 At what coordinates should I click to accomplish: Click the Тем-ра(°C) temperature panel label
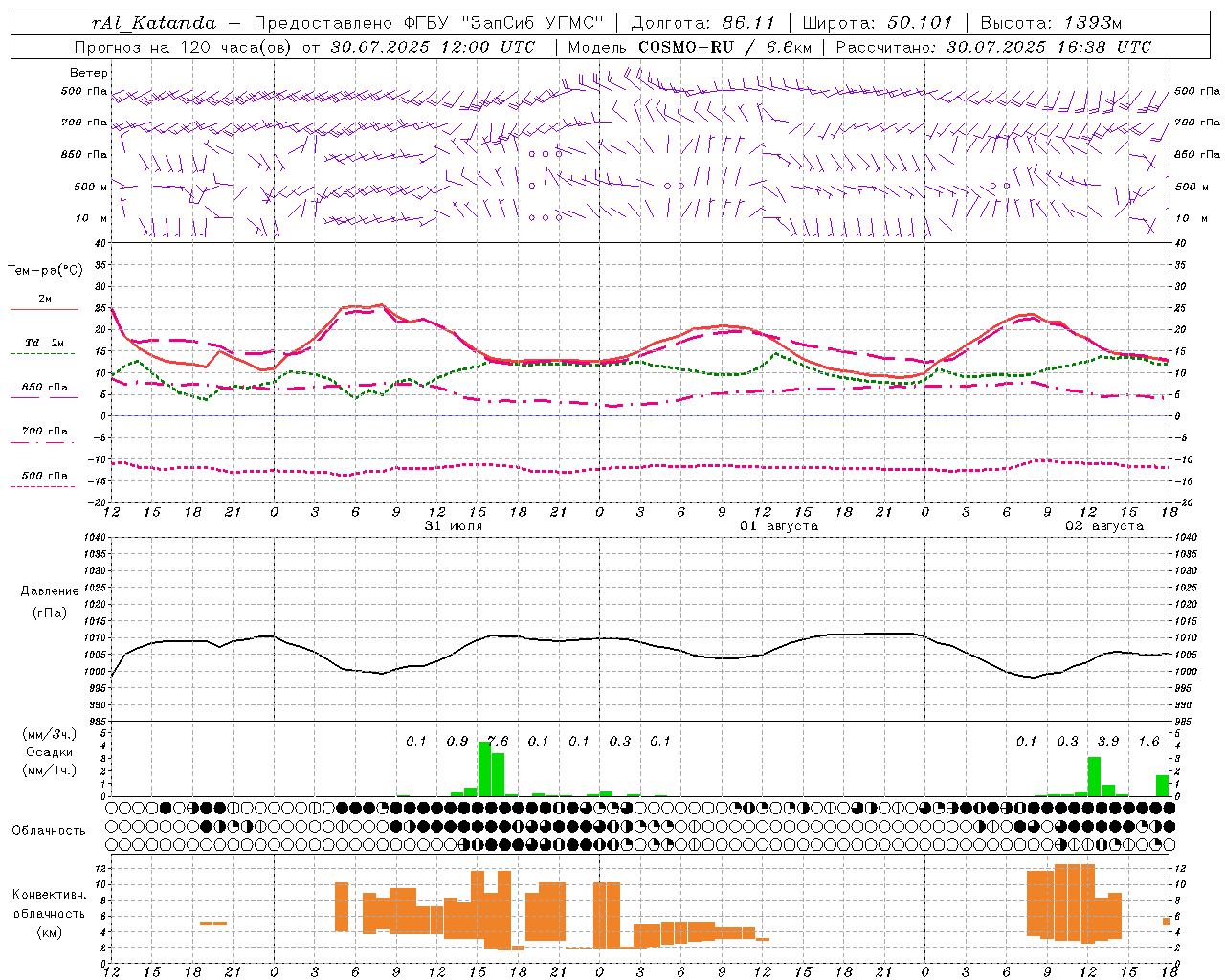click(x=45, y=271)
